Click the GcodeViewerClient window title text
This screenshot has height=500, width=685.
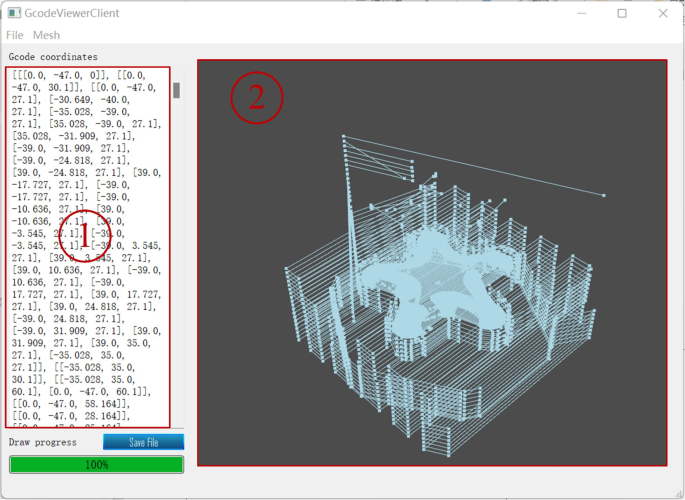pyautogui.click(x=82, y=13)
